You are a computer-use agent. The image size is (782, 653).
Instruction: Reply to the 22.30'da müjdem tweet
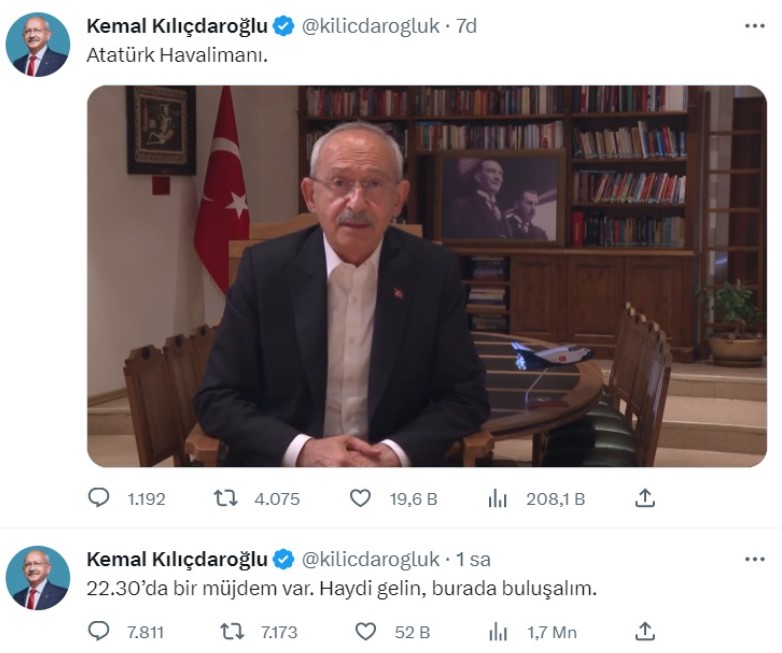coord(98,632)
